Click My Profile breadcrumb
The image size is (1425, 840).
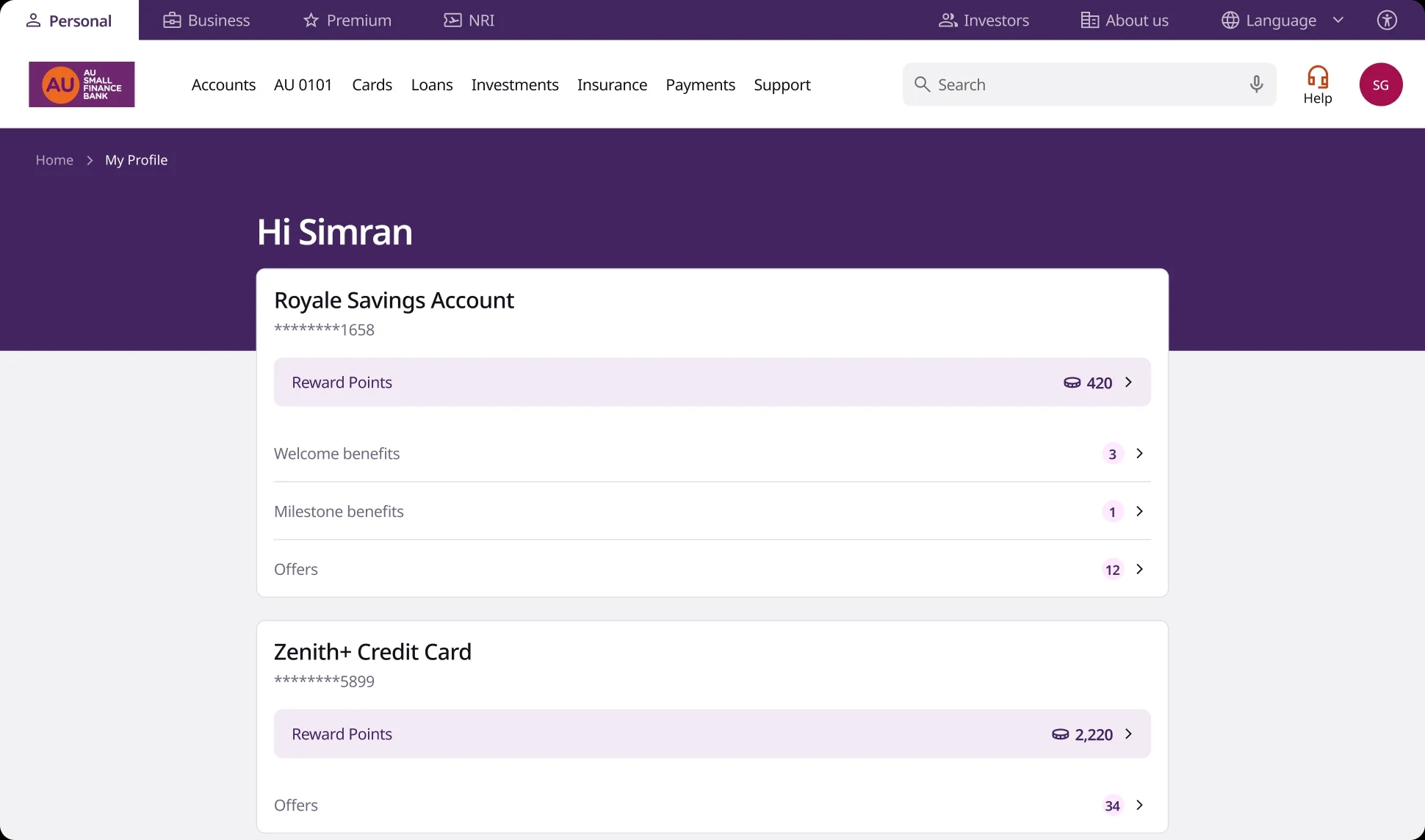pos(137,160)
